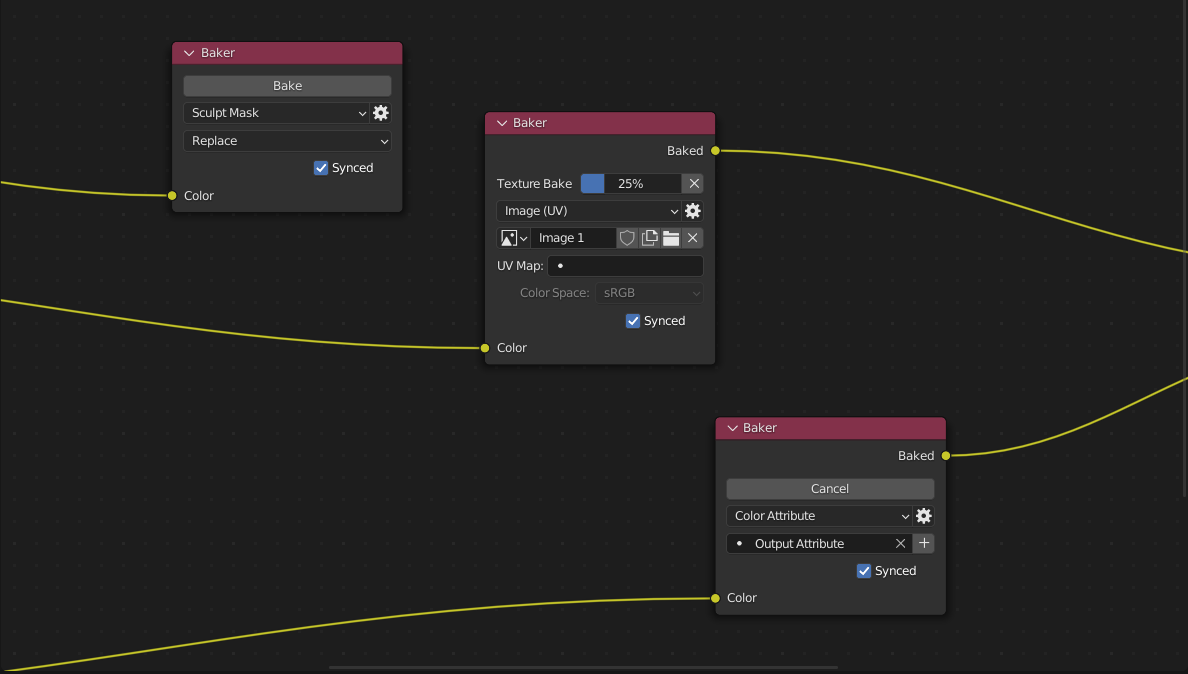Open gear settings beside Sculpt Mask dropdown
The width and height of the screenshot is (1188, 674).
(381, 113)
